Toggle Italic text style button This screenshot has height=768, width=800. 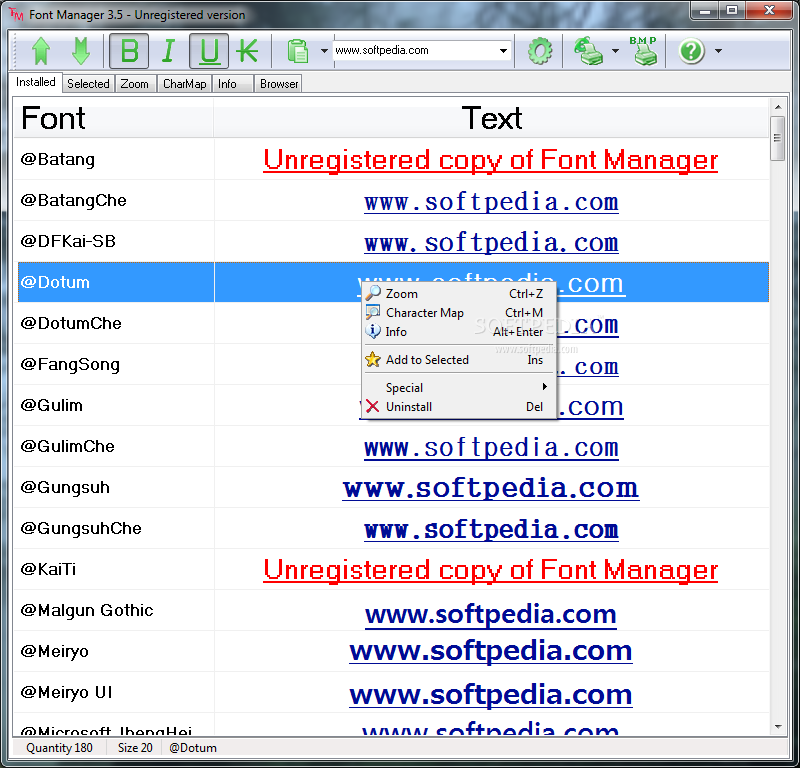point(169,51)
